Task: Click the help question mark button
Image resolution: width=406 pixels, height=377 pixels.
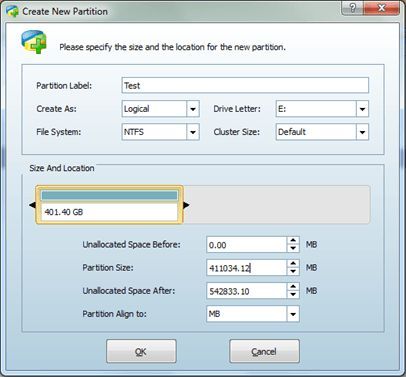Action: coord(353,8)
